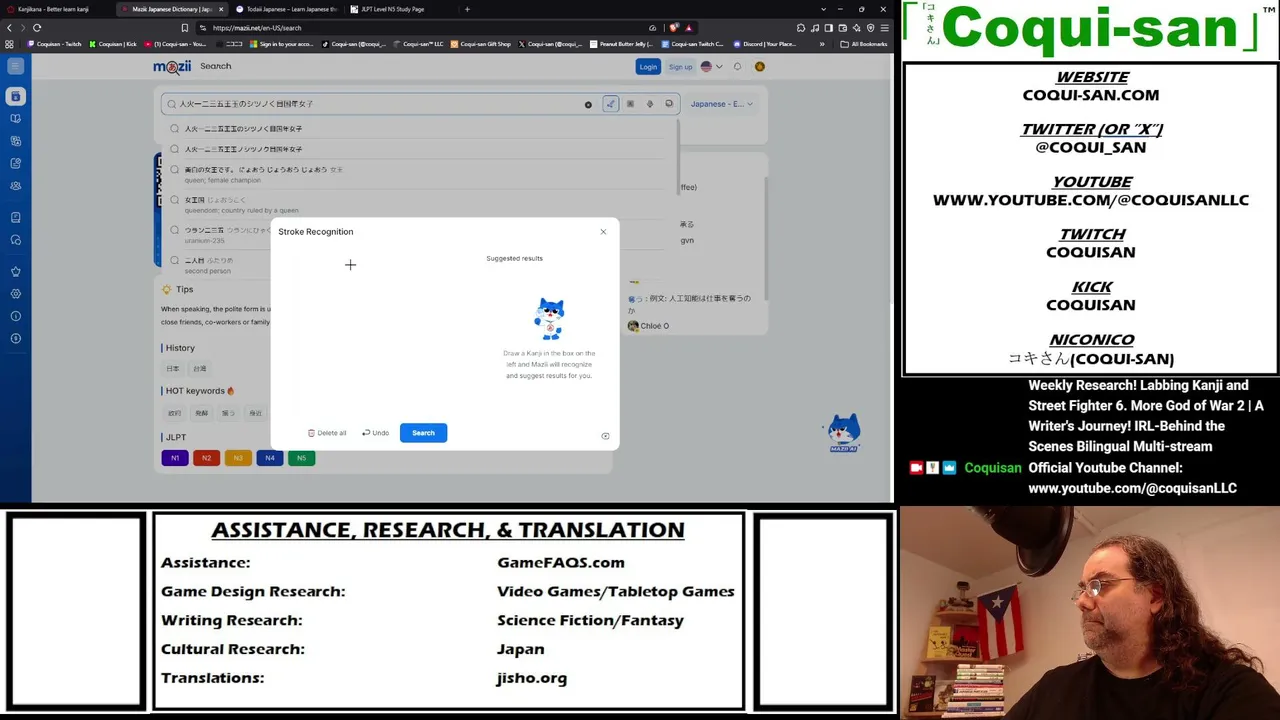Image resolution: width=1280 pixels, height=720 pixels.
Task: Click the info circle sidebar icon
Action: pos(15,316)
